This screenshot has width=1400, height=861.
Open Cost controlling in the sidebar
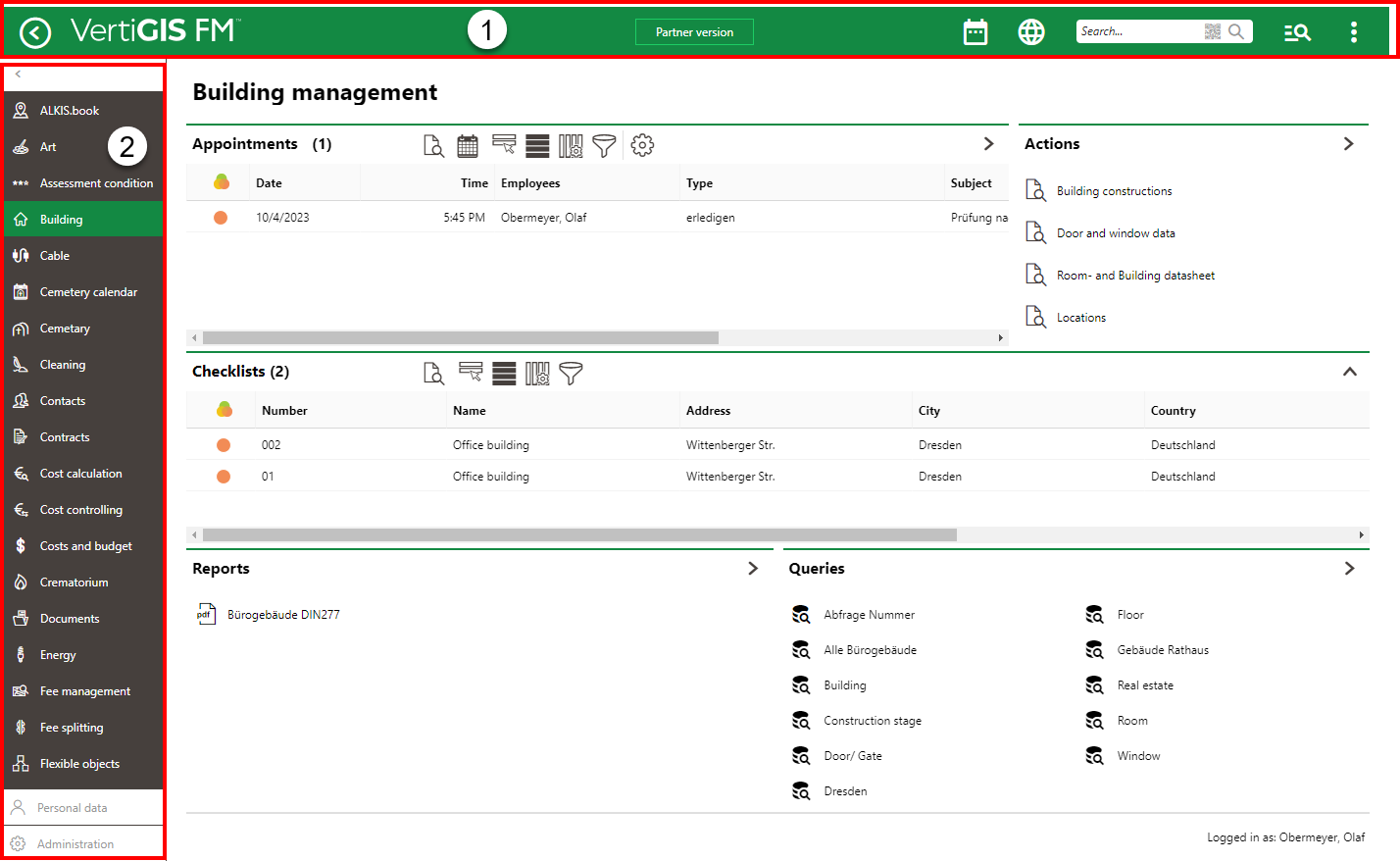pyautogui.click(x=83, y=510)
